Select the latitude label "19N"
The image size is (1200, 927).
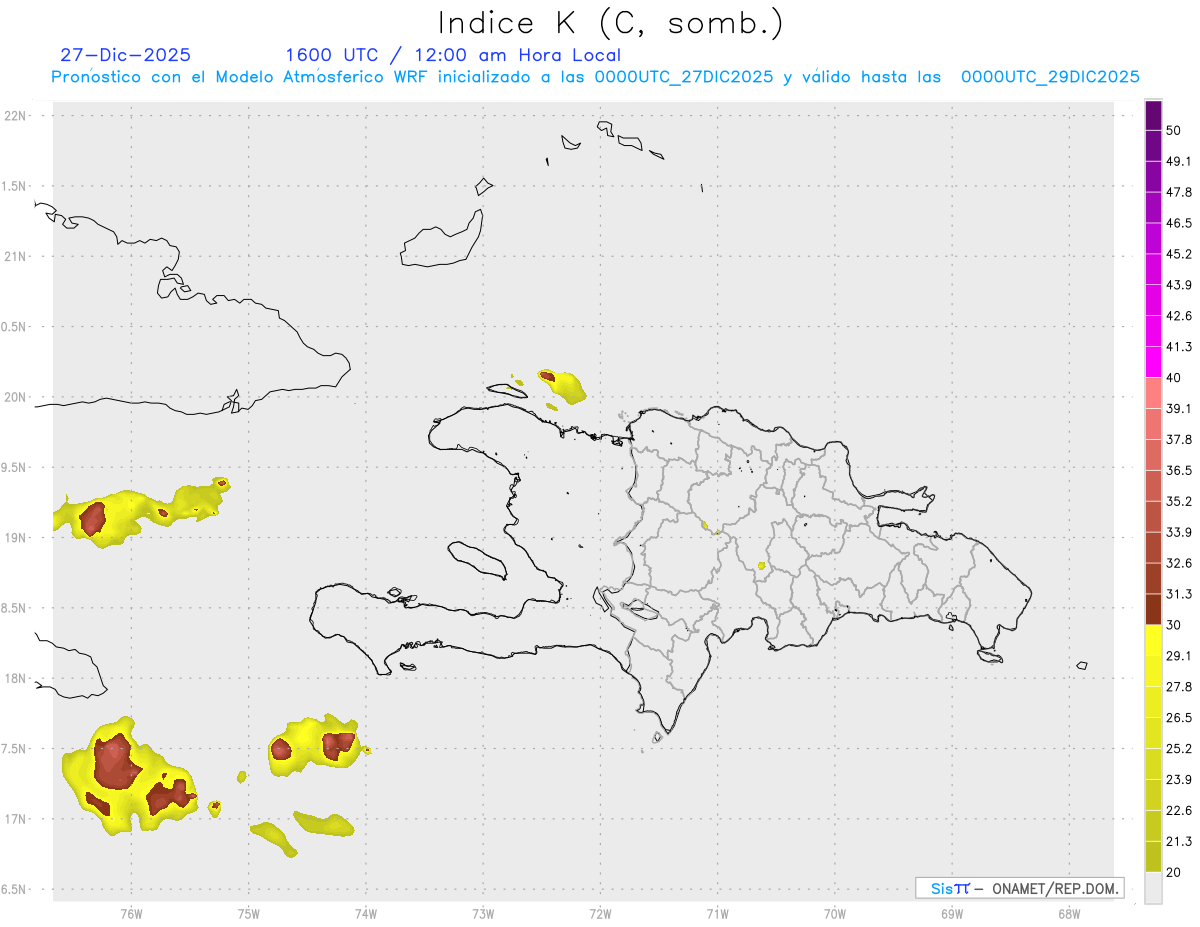[18, 538]
